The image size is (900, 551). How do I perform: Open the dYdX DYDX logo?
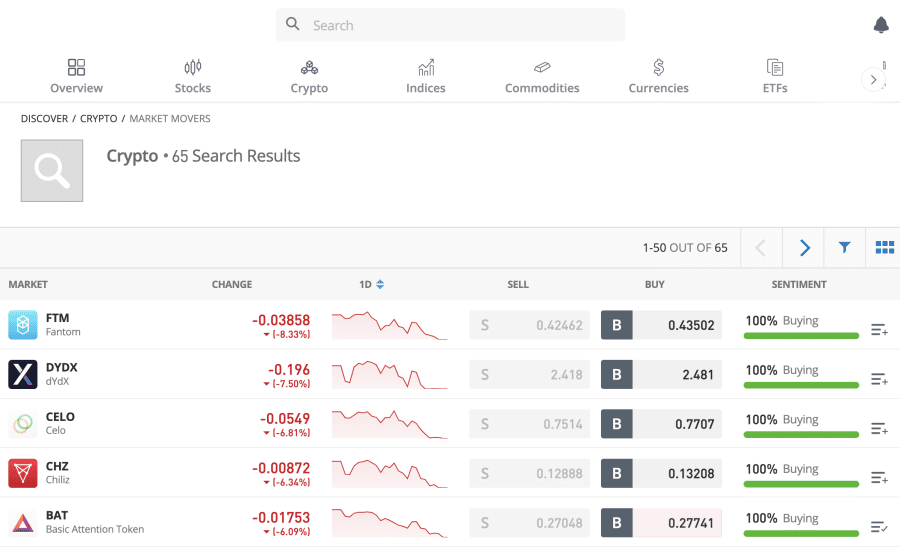23,374
